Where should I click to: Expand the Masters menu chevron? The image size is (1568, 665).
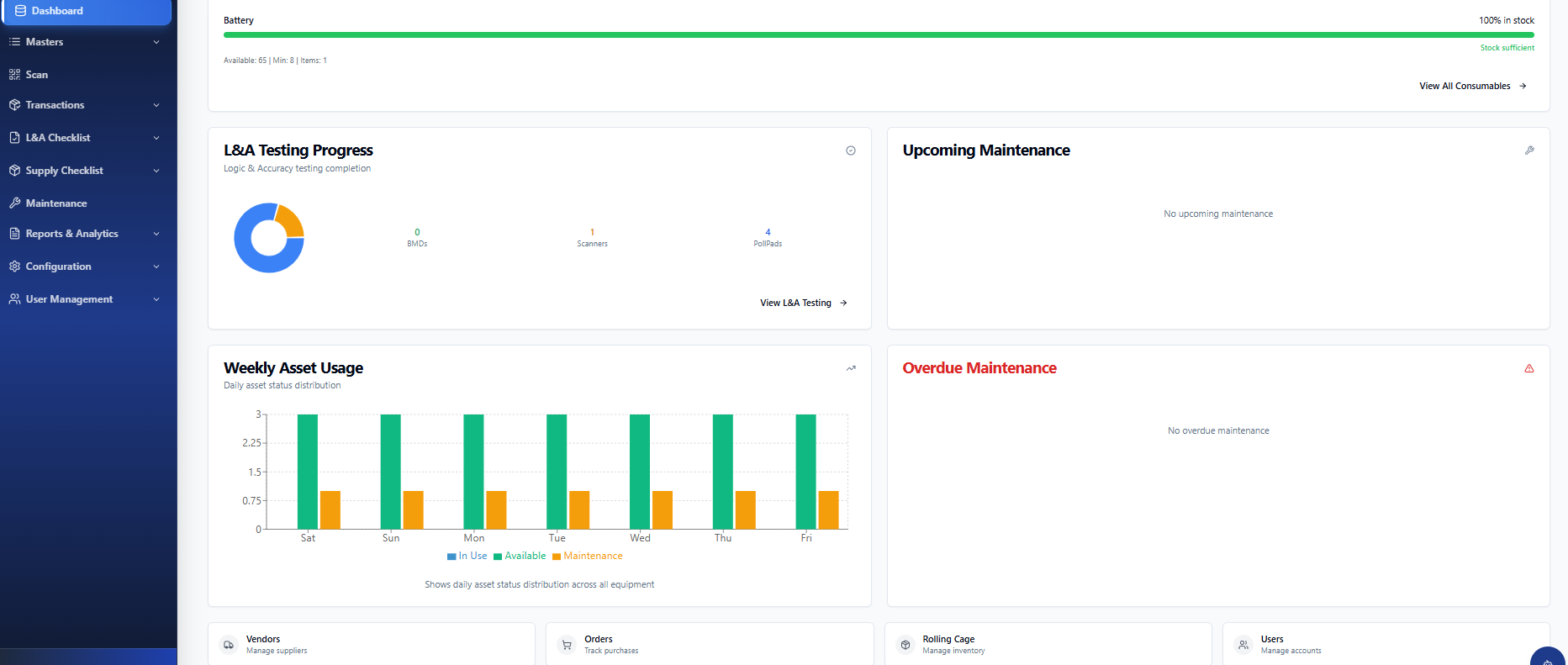click(156, 42)
